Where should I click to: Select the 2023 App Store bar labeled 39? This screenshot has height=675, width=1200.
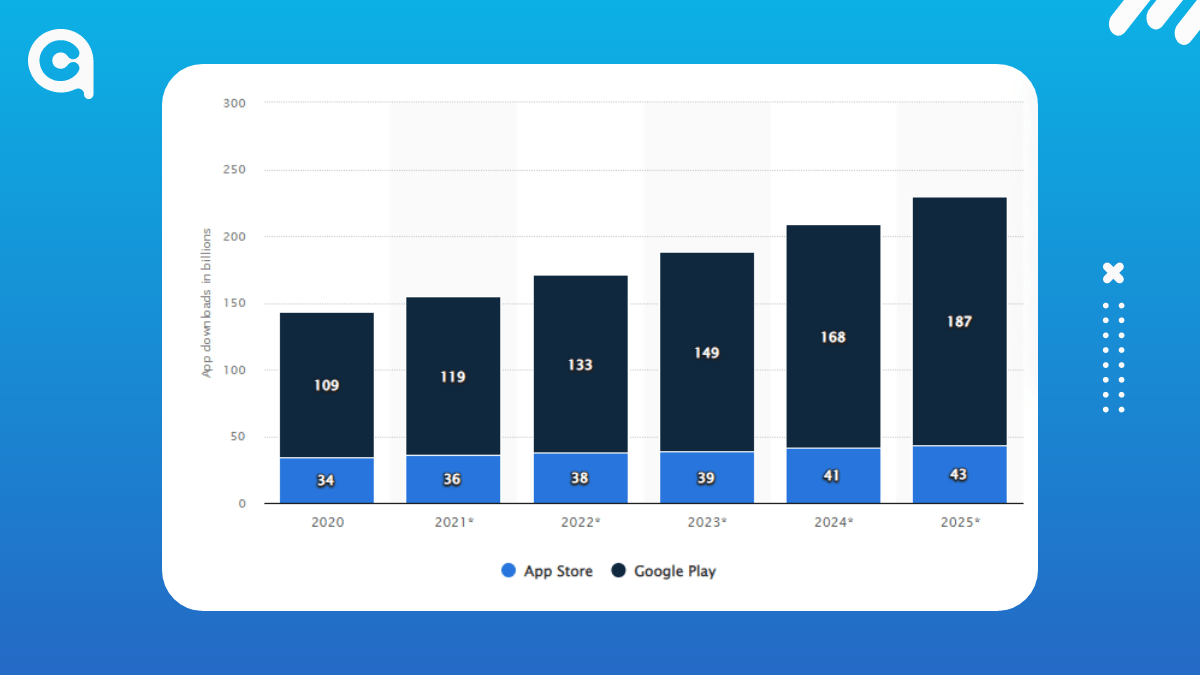(x=707, y=478)
